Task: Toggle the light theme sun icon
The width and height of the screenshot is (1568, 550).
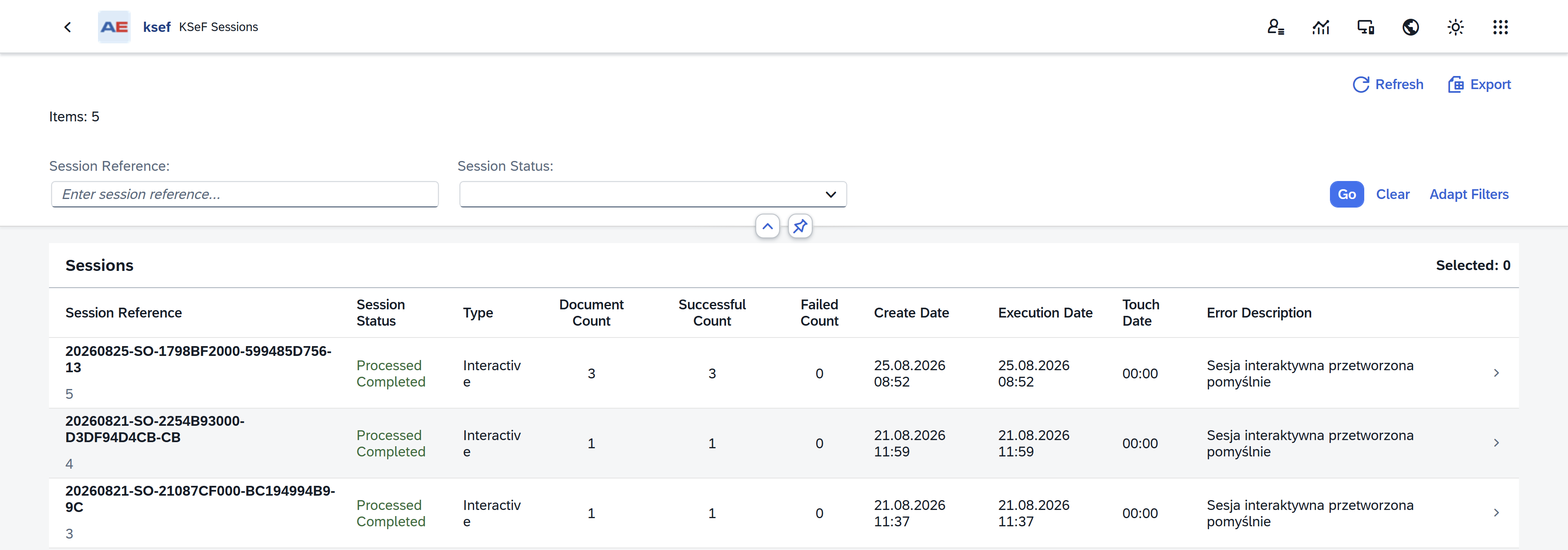Action: 1455,27
